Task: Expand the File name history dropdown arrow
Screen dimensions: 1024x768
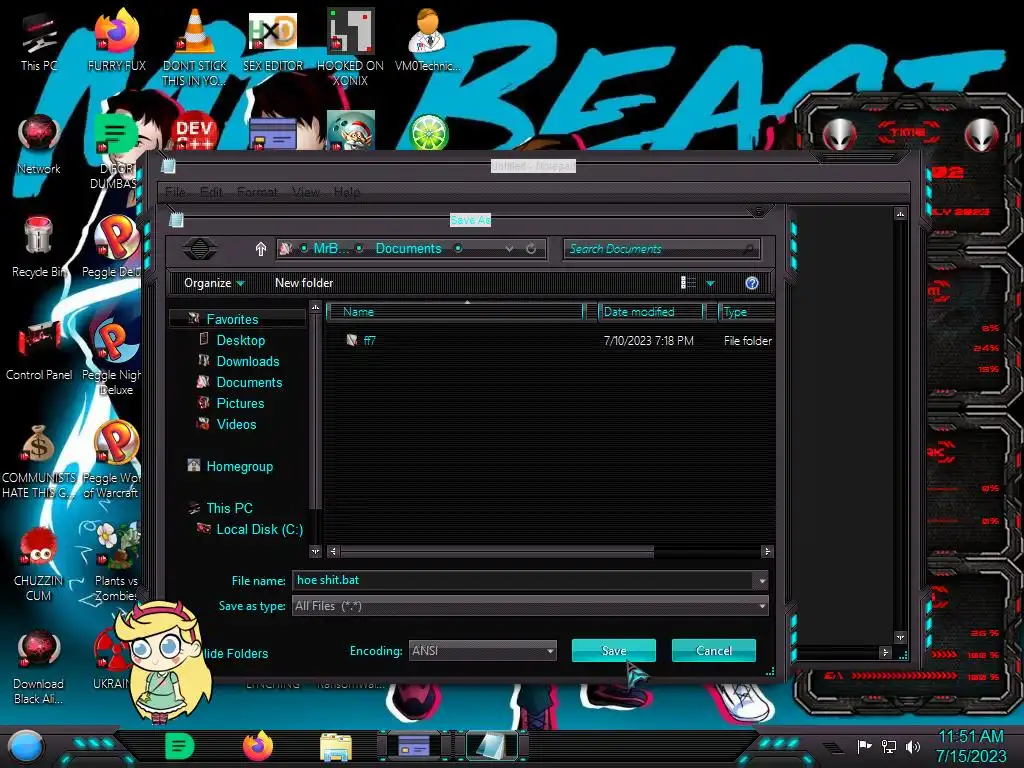Action: click(761, 581)
